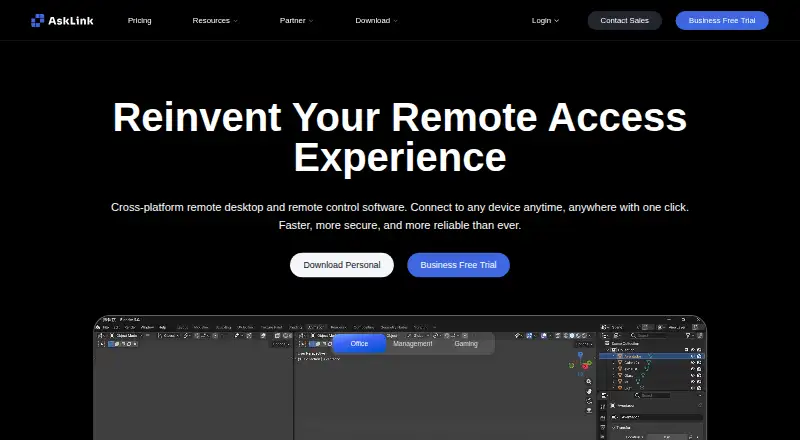Click Business Free Trial below the headline
The width and height of the screenshot is (800, 440).
pos(458,265)
